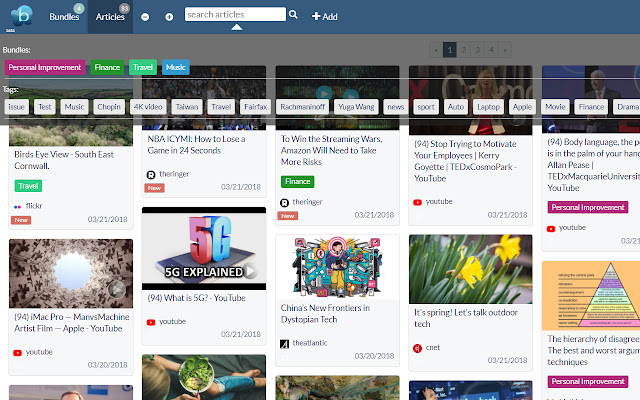
Task: Click the app logo in the header
Action: 21,17
